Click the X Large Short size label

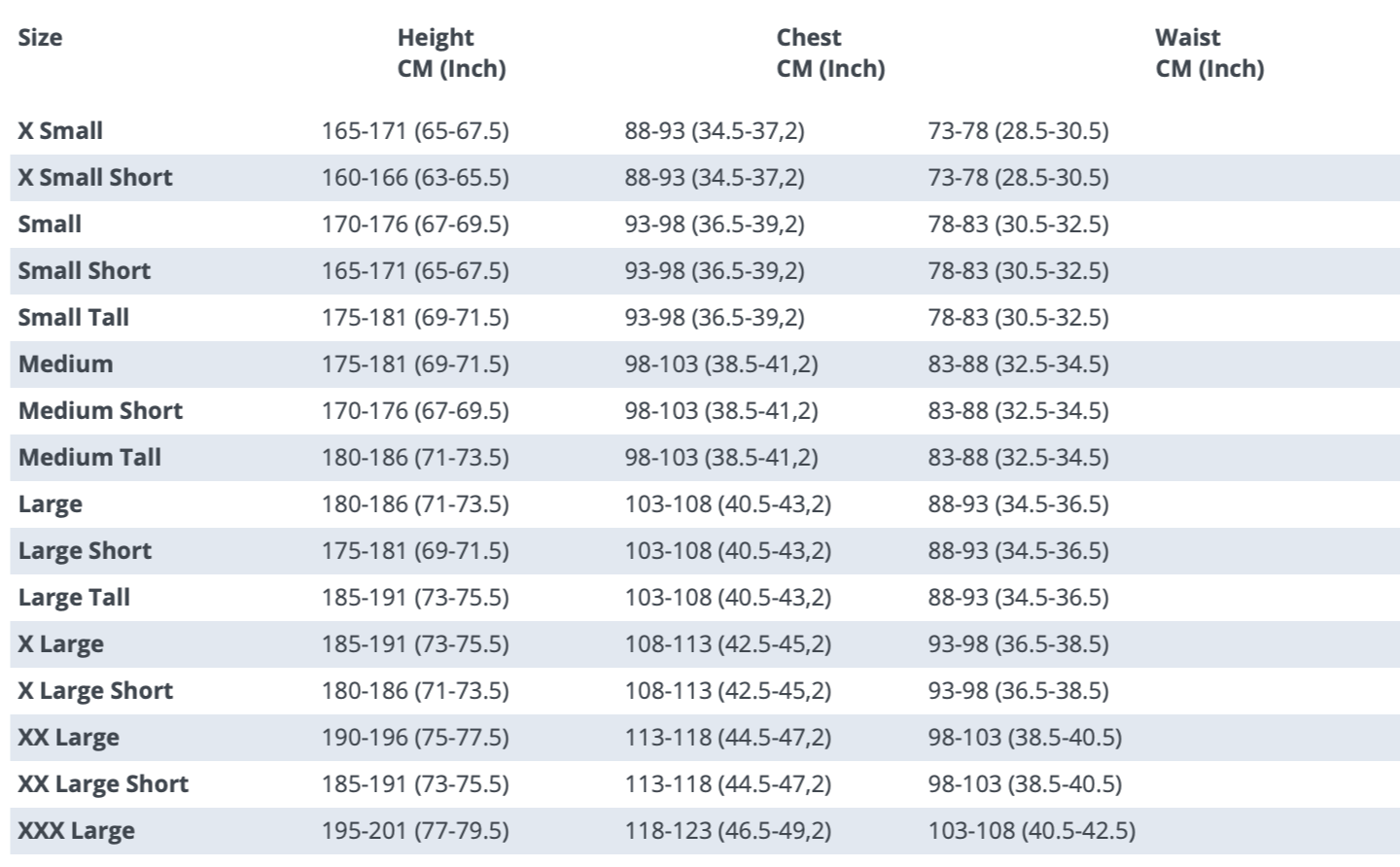pos(95,691)
